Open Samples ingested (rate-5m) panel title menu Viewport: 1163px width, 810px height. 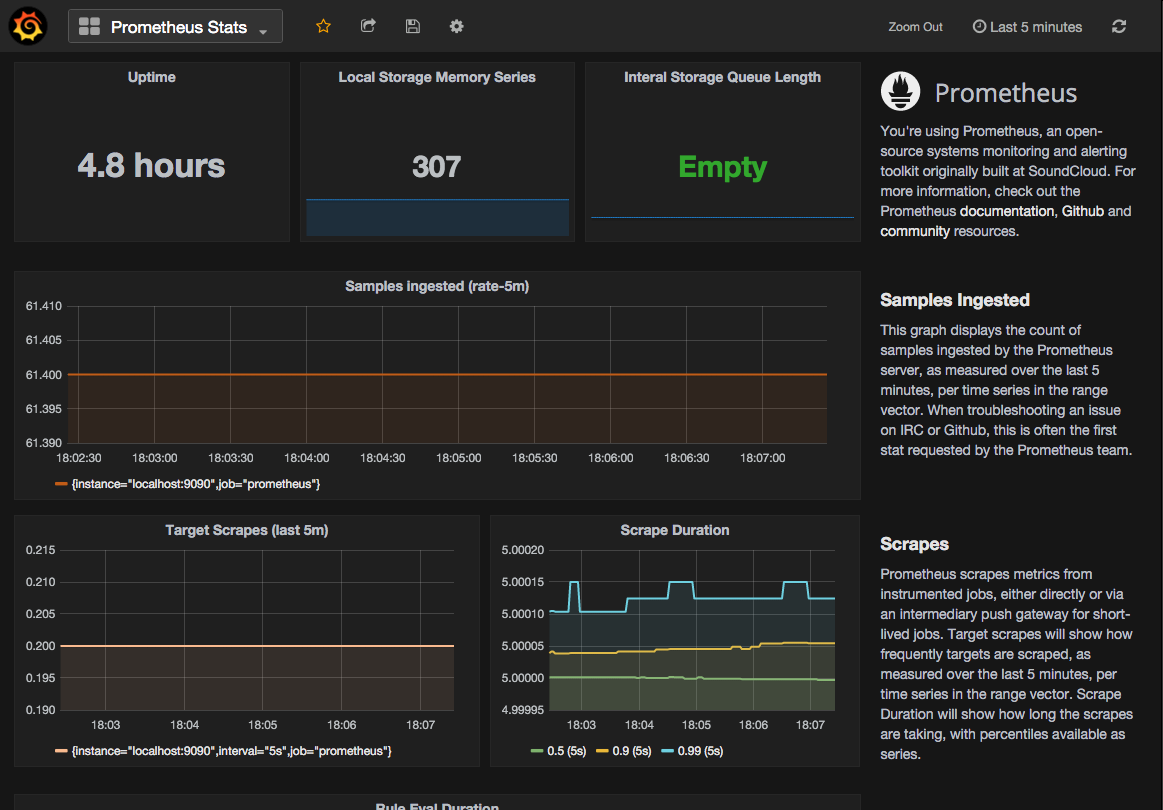coord(437,286)
